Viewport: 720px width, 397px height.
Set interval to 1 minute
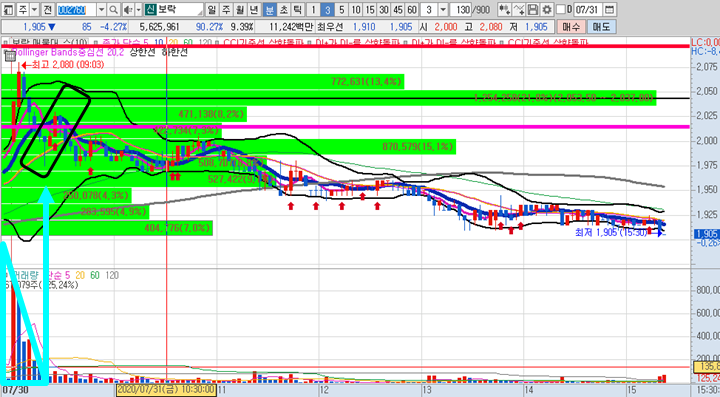(x=313, y=9)
